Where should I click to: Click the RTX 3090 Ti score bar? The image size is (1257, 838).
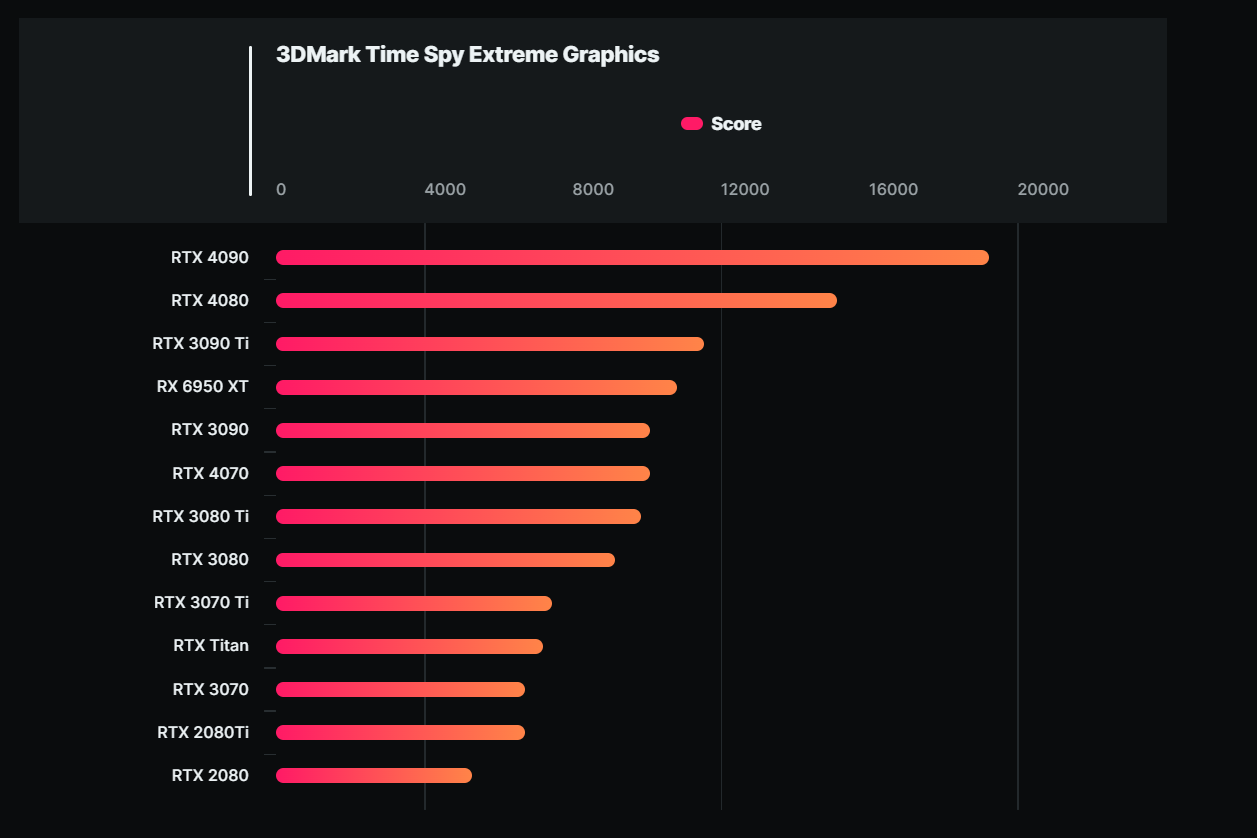[490, 344]
